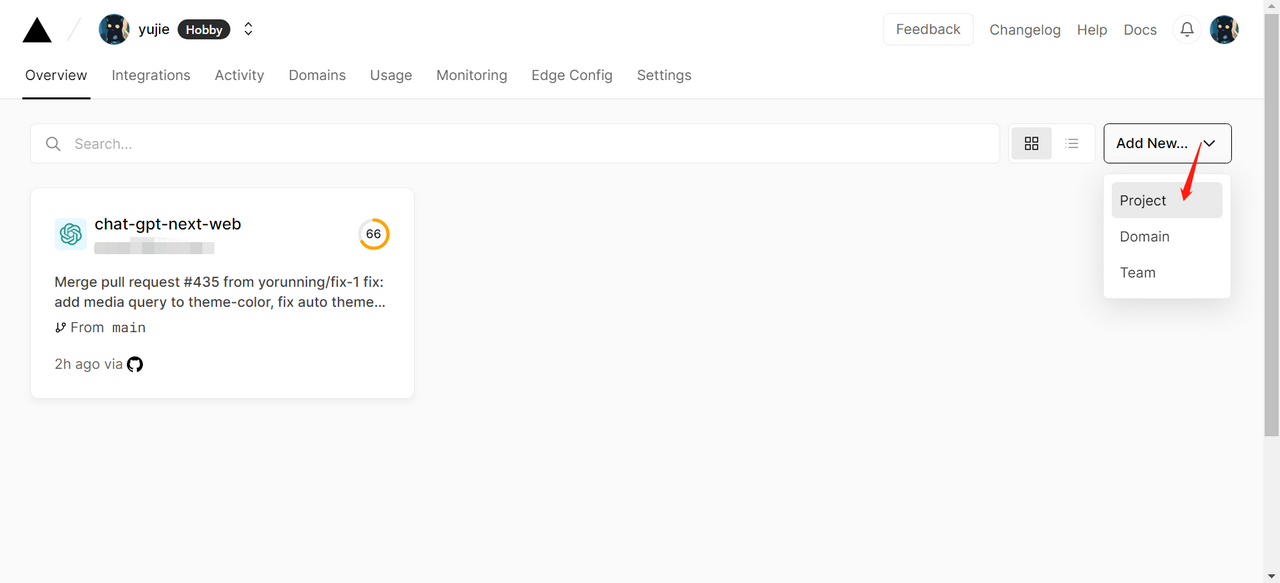Click the chat-gpt-next-web project logo icon

pyautogui.click(x=71, y=234)
